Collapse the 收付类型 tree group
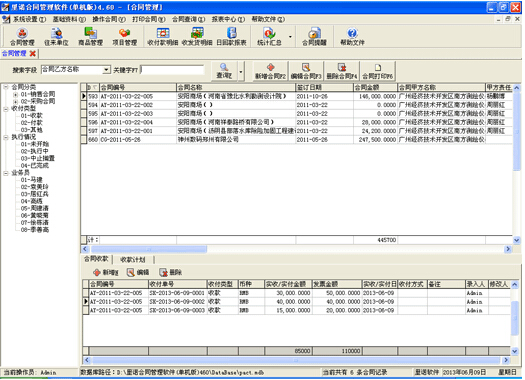 pyautogui.click(x=6, y=109)
